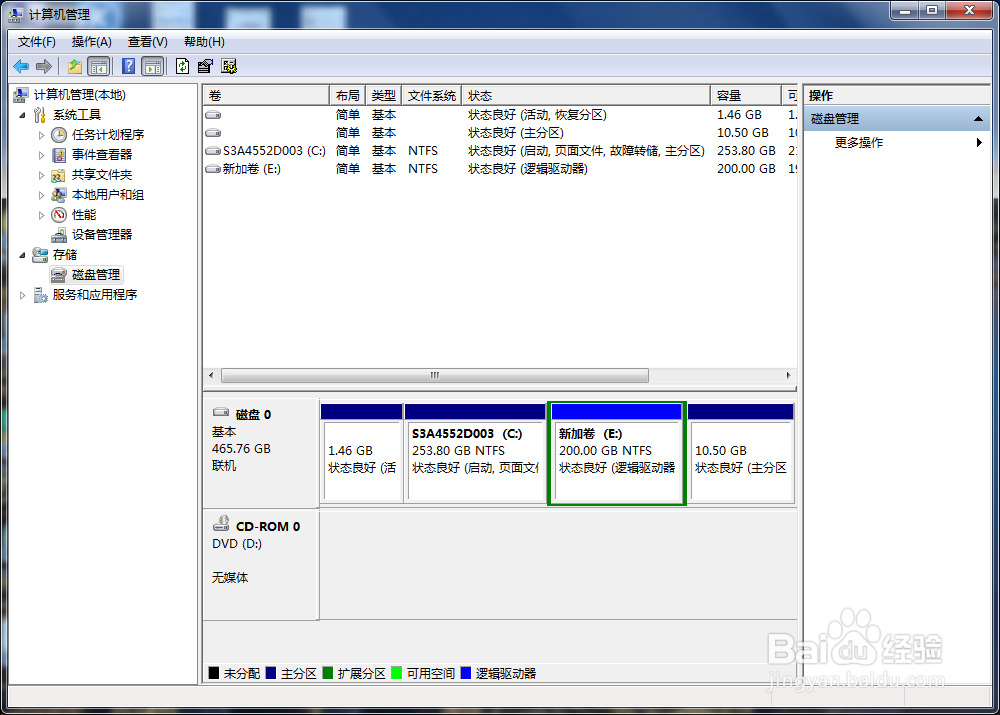The image size is (1000, 715).
Task: Click the bright green 可用空间 legend swatch
Action: click(397, 673)
